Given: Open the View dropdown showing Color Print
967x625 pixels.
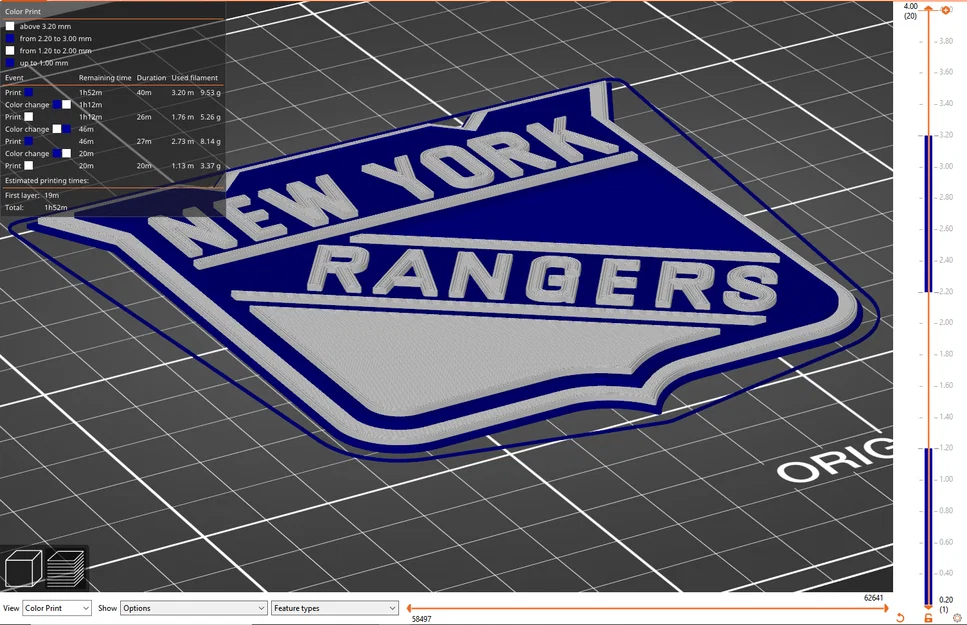Looking at the screenshot, I should pos(57,608).
